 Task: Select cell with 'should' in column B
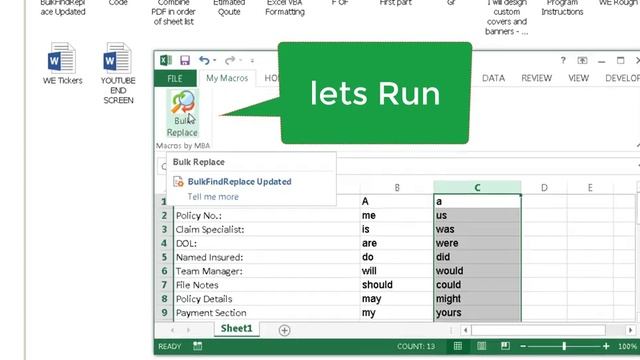[x=396, y=285]
